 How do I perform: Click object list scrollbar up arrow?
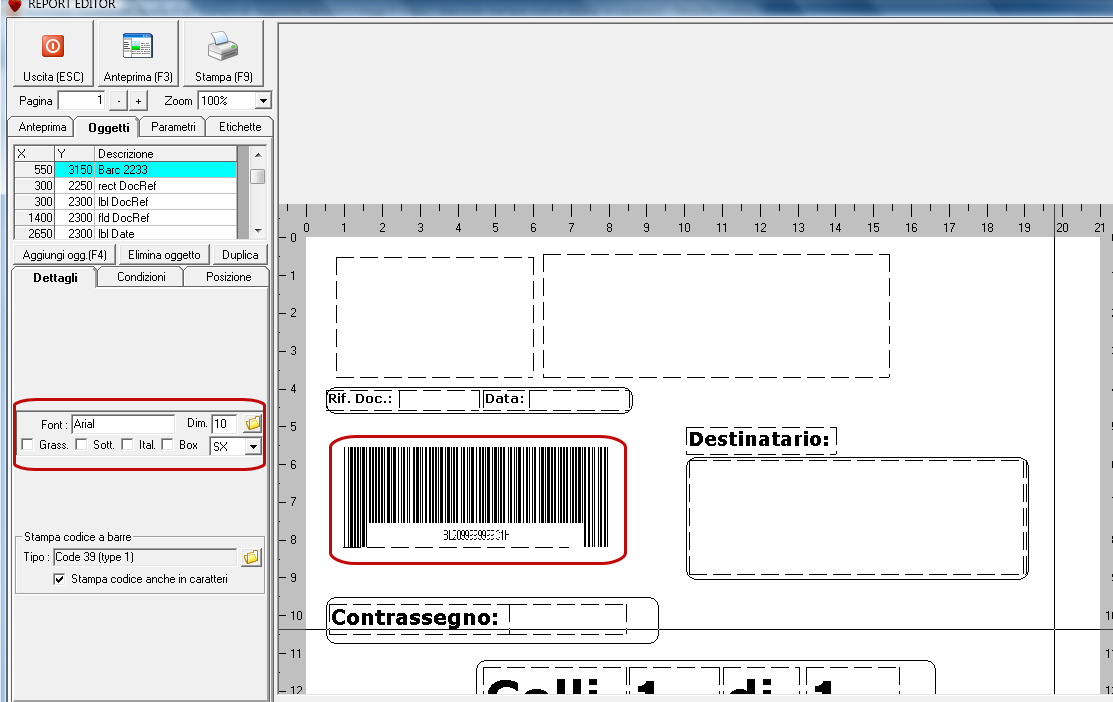point(258,154)
